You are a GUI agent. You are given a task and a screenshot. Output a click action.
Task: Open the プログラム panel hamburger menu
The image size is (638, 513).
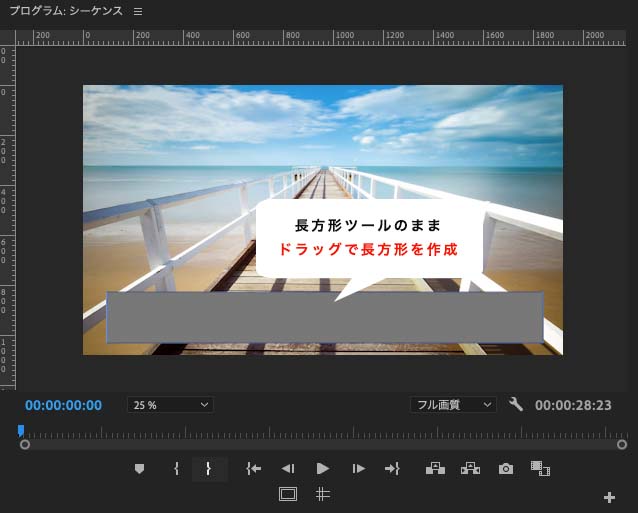[138, 12]
